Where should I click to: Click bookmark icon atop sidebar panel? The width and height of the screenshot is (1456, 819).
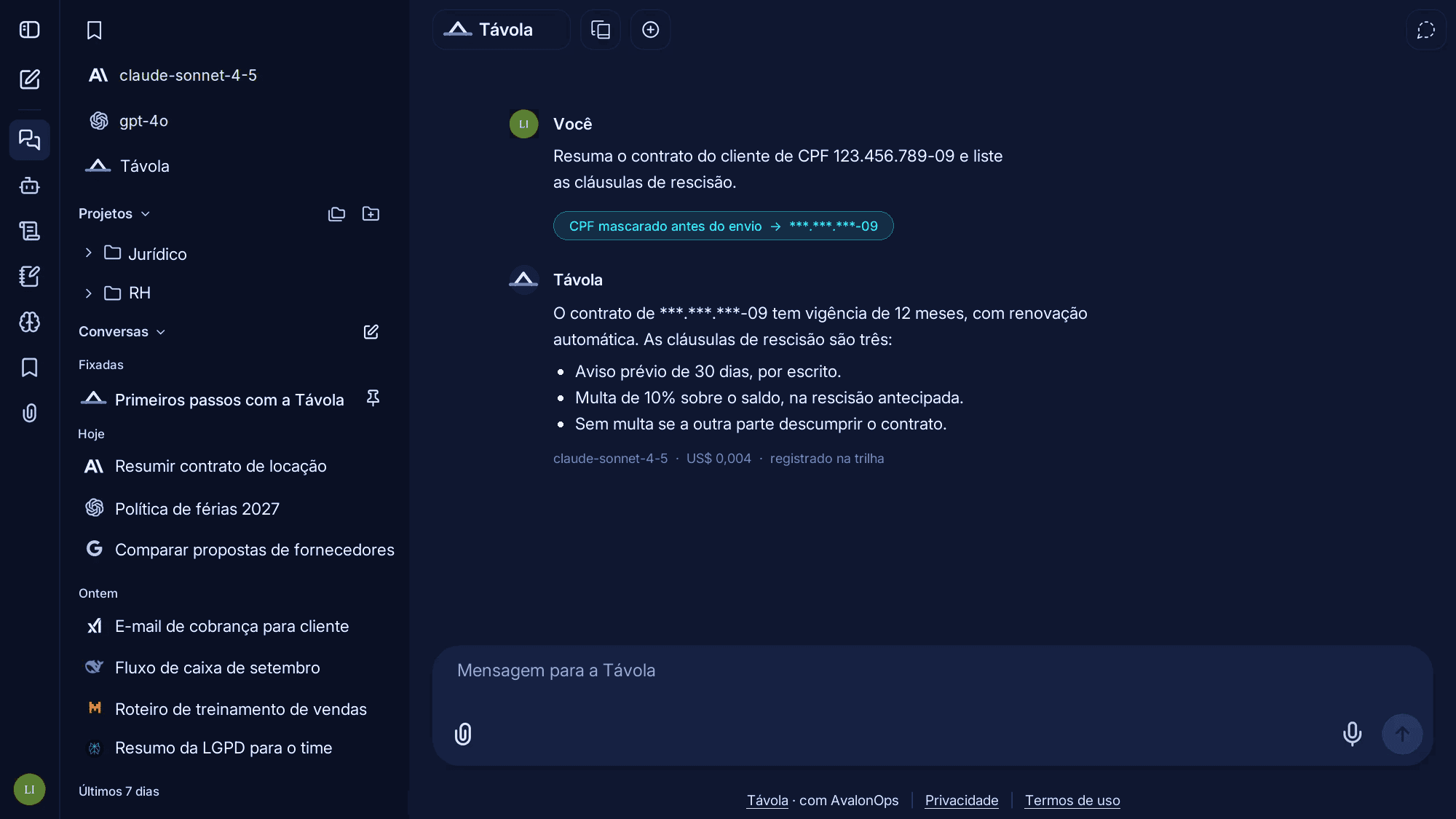click(x=94, y=30)
